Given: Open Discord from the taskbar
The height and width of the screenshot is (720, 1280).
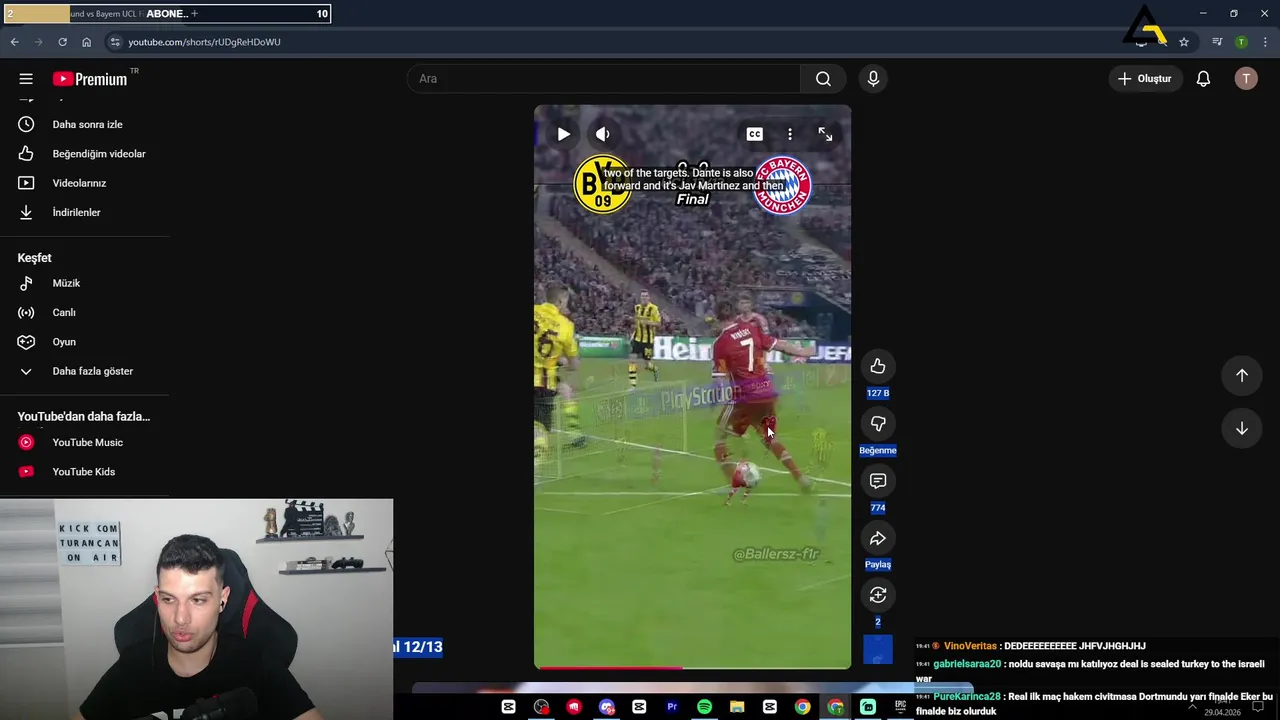Looking at the screenshot, I should tap(607, 707).
